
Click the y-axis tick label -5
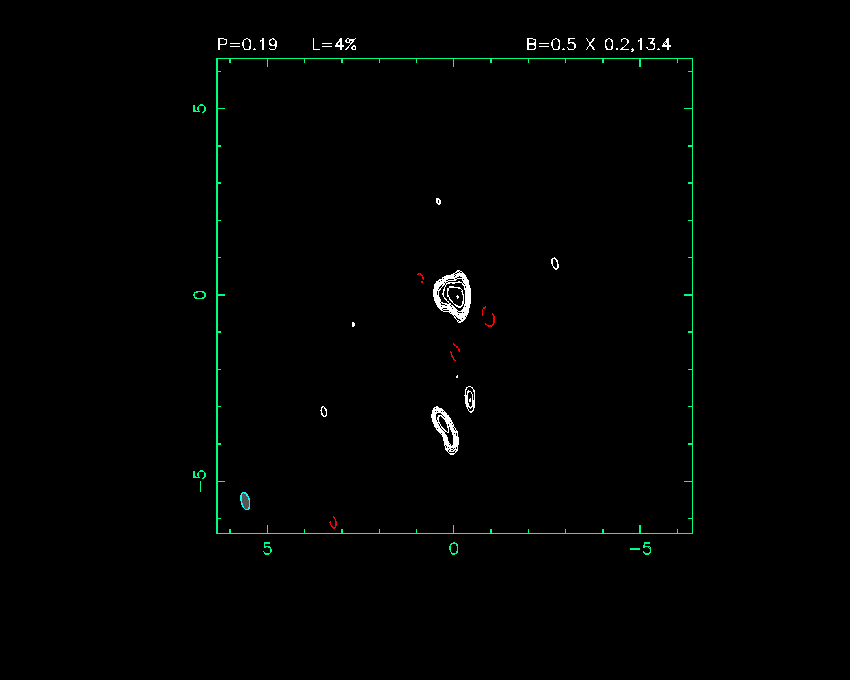click(x=199, y=481)
